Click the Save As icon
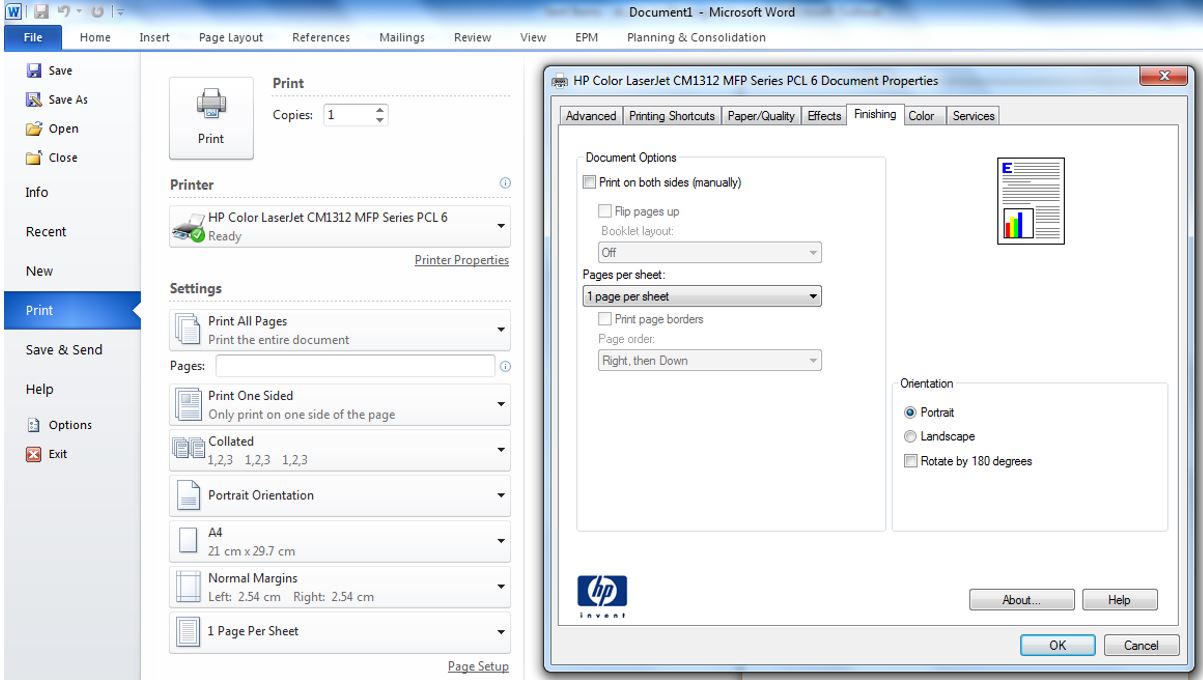 [x=34, y=100]
